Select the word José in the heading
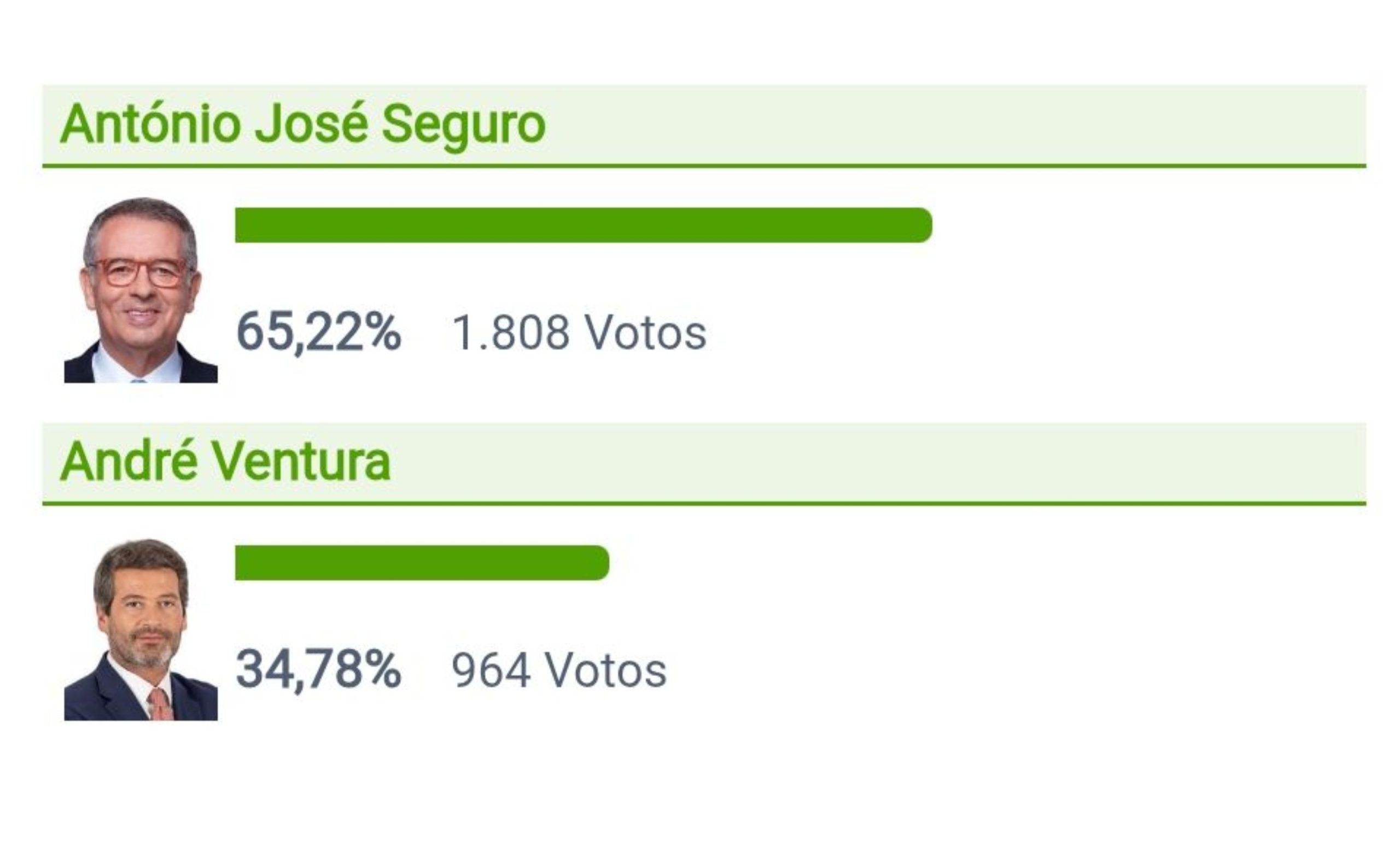Screen dimensions: 1400x845 click(x=310, y=125)
